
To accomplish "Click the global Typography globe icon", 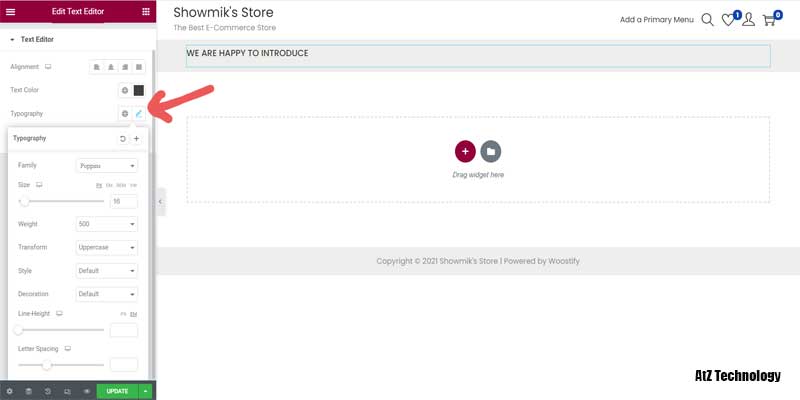I will [x=125, y=114].
